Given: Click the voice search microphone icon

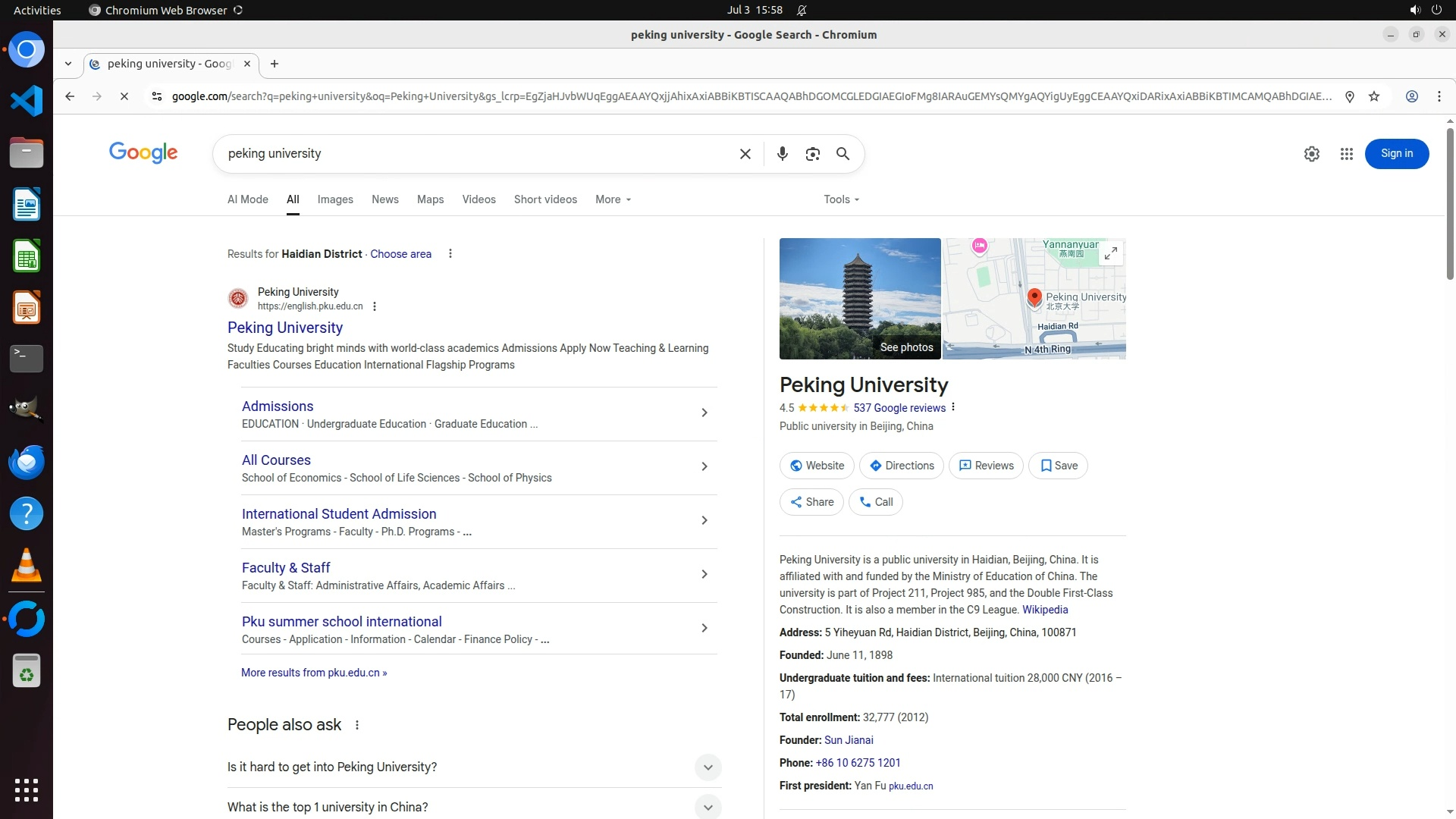Looking at the screenshot, I should [782, 154].
